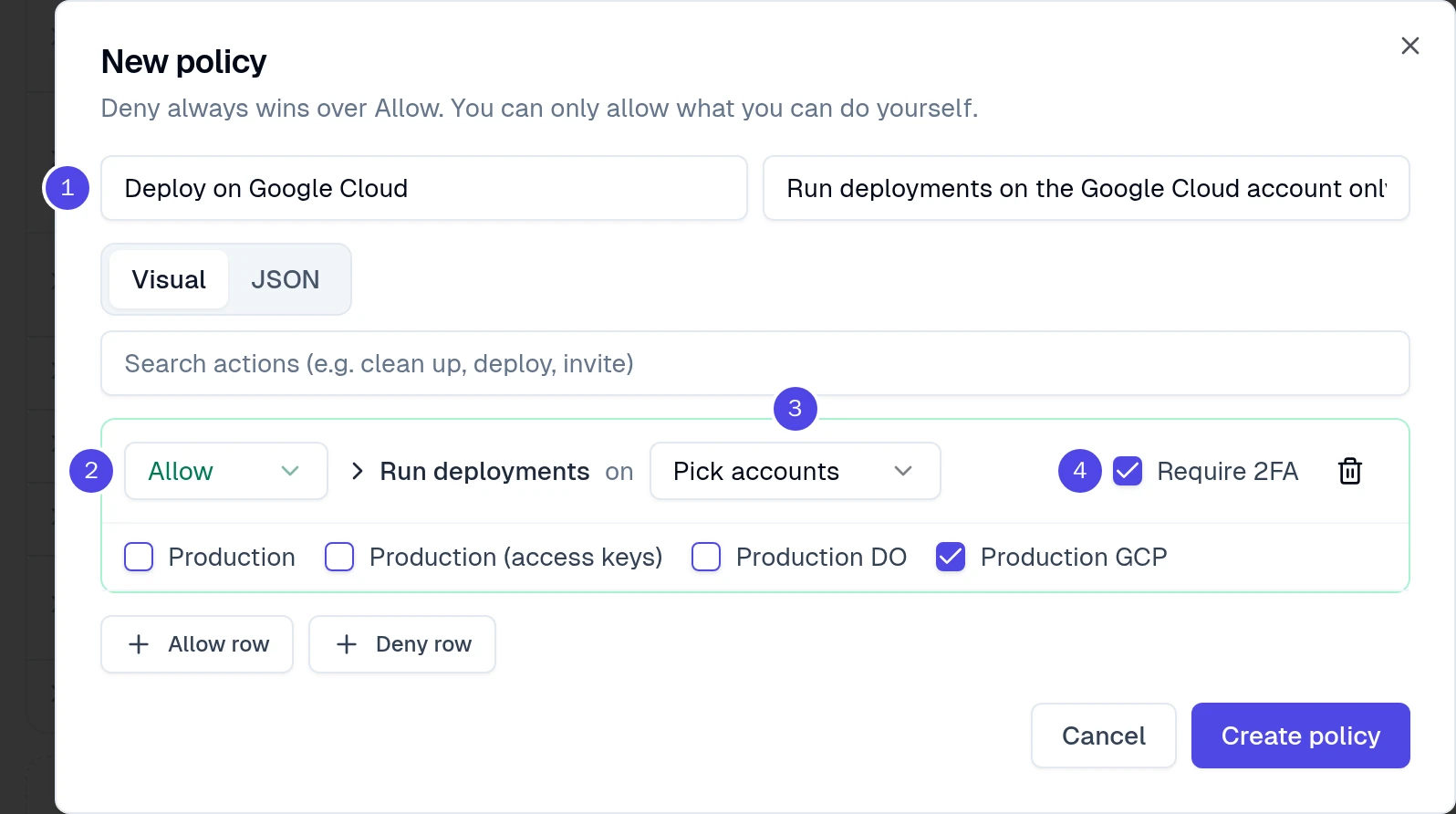Uncheck Production GCP account
1456x814 pixels.
click(x=951, y=557)
